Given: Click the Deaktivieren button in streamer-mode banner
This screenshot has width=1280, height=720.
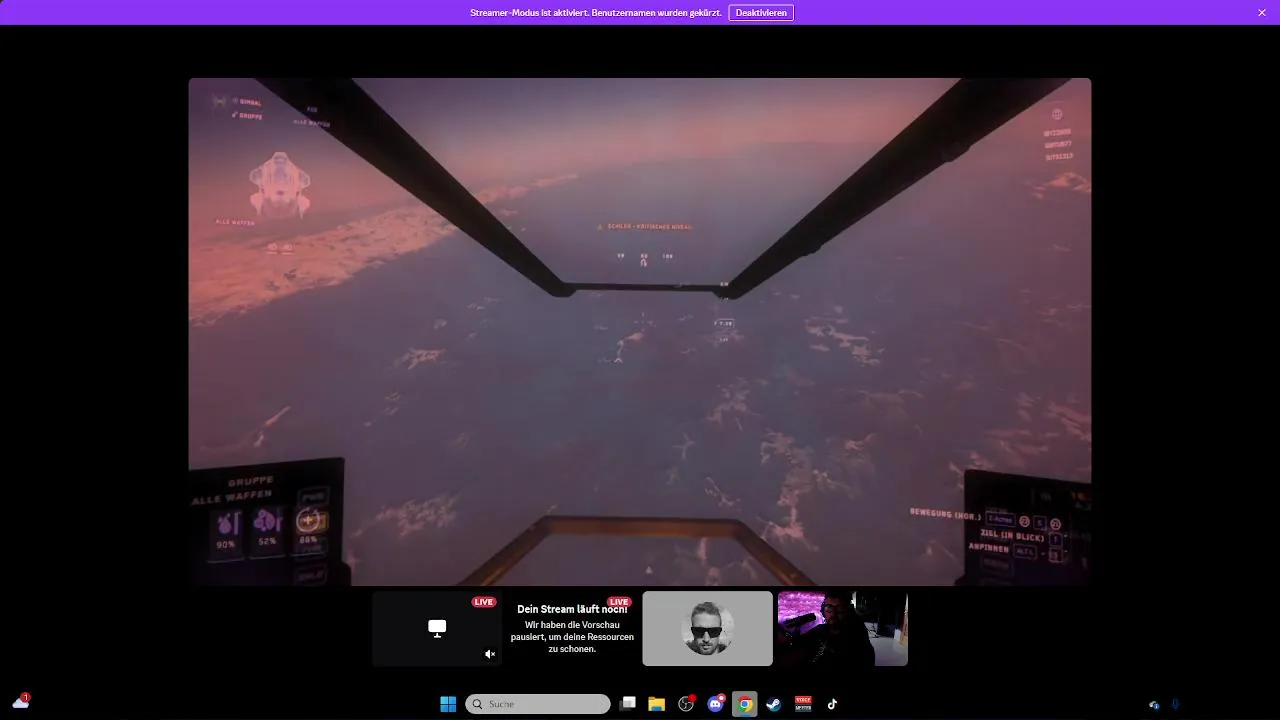Looking at the screenshot, I should (761, 12).
